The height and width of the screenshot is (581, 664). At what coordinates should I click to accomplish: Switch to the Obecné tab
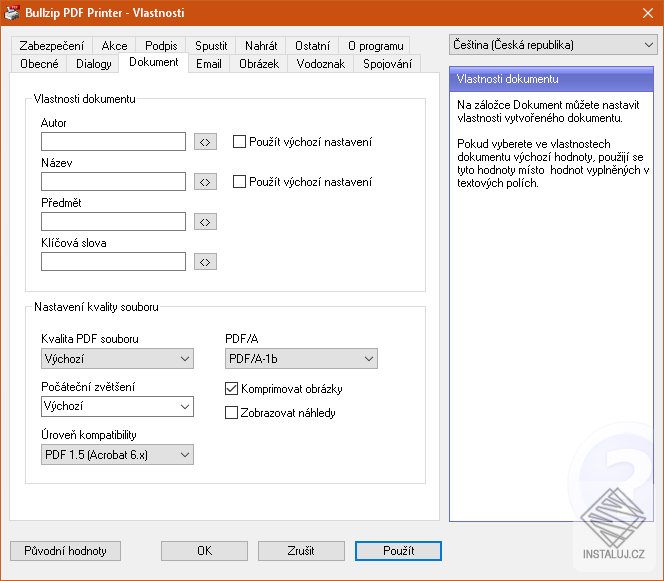pyautogui.click(x=39, y=64)
